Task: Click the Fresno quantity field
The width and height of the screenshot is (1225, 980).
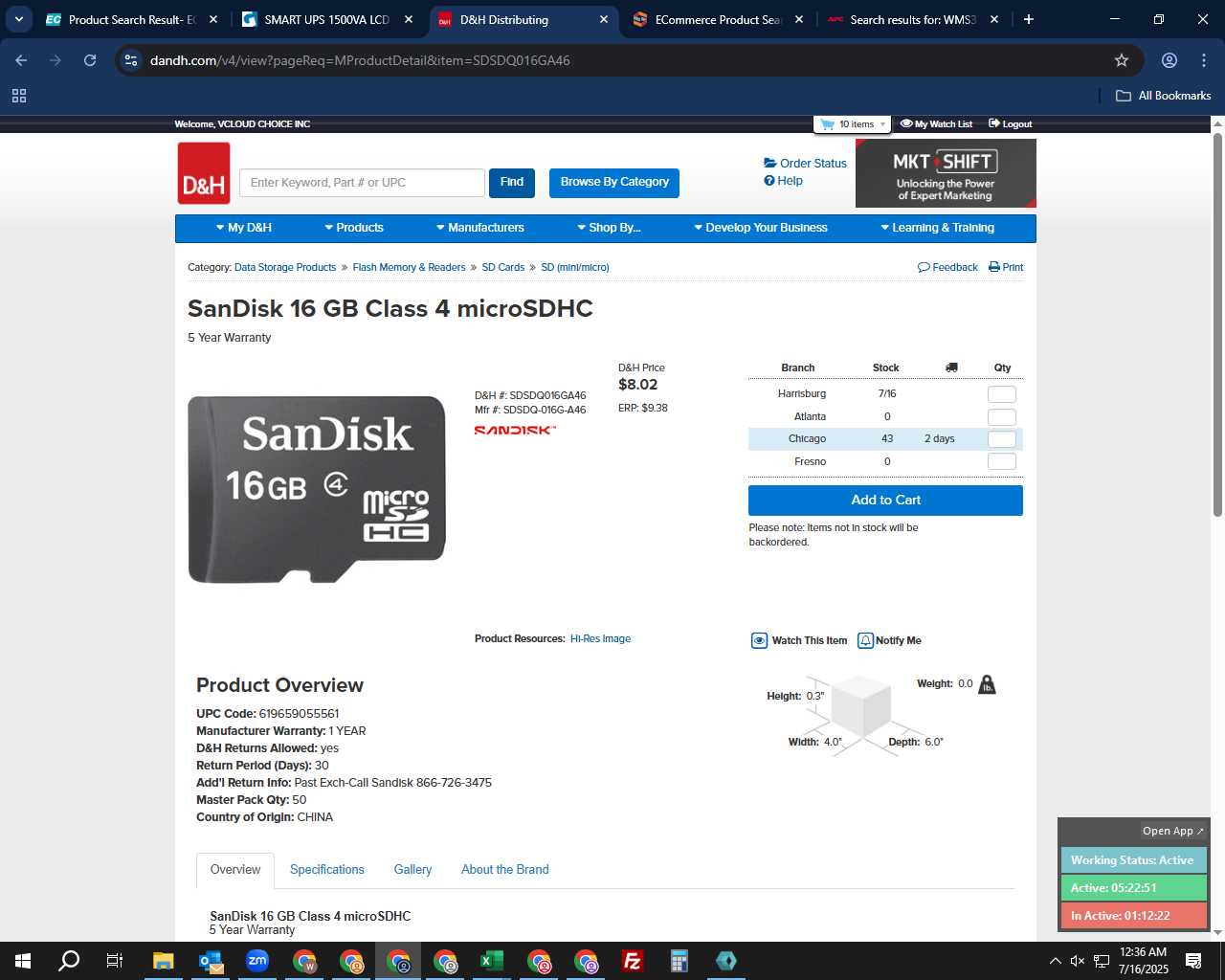Action: pyautogui.click(x=1001, y=461)
